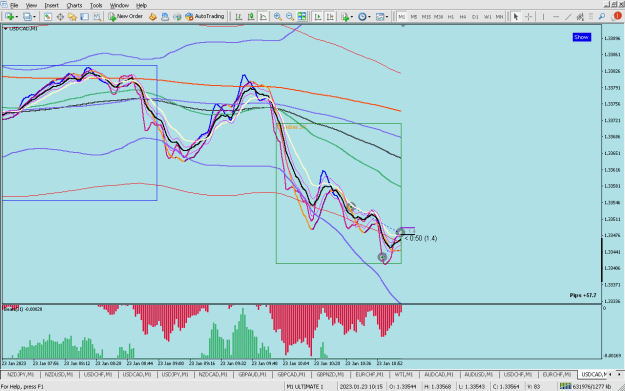The image size is (625, 391).
Task: Select the Equidistant Channel tool
Action: pos(580,17)
